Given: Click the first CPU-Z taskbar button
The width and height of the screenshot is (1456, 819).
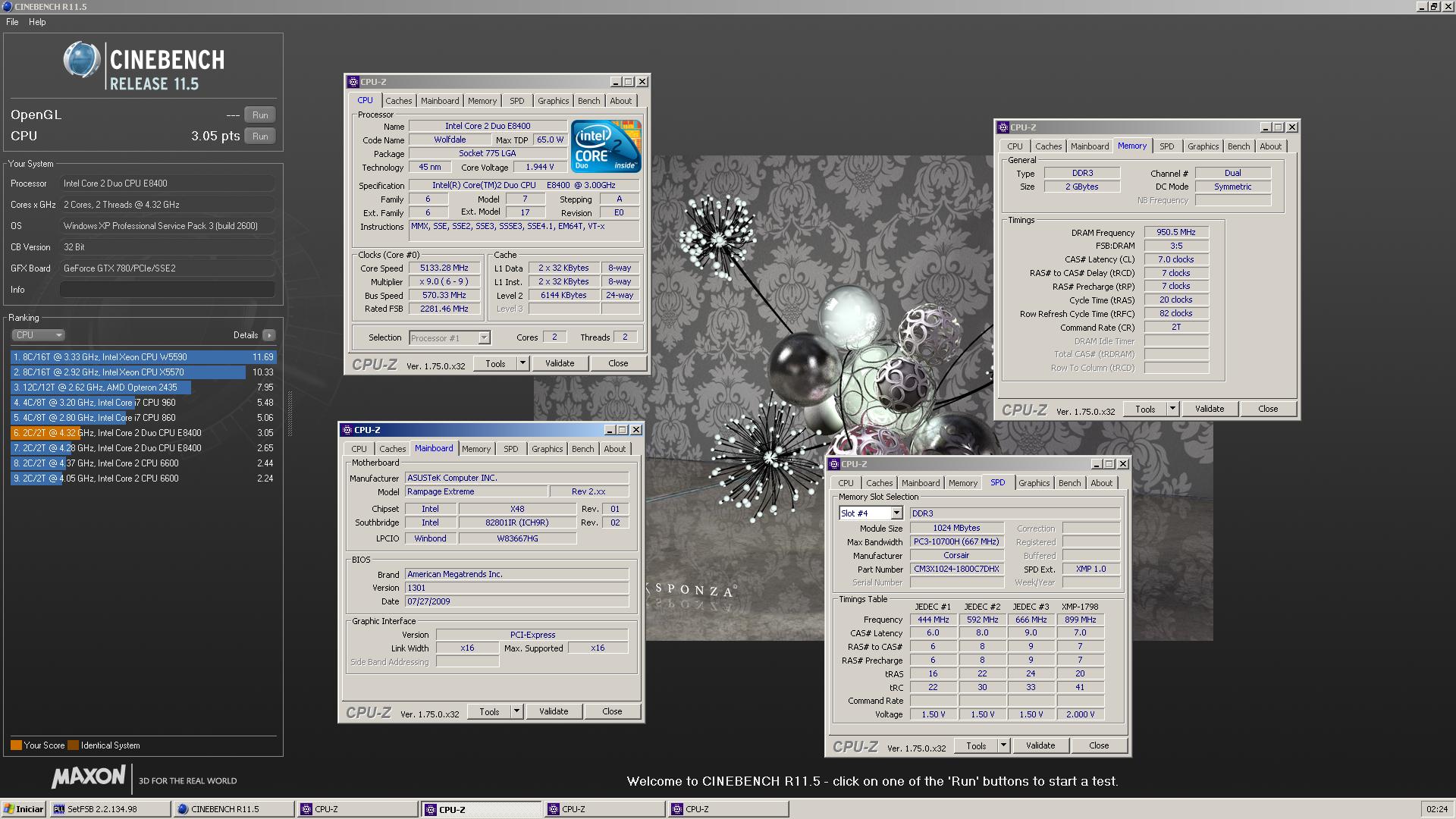Looking at the screenshot, I should coord(357,809).
